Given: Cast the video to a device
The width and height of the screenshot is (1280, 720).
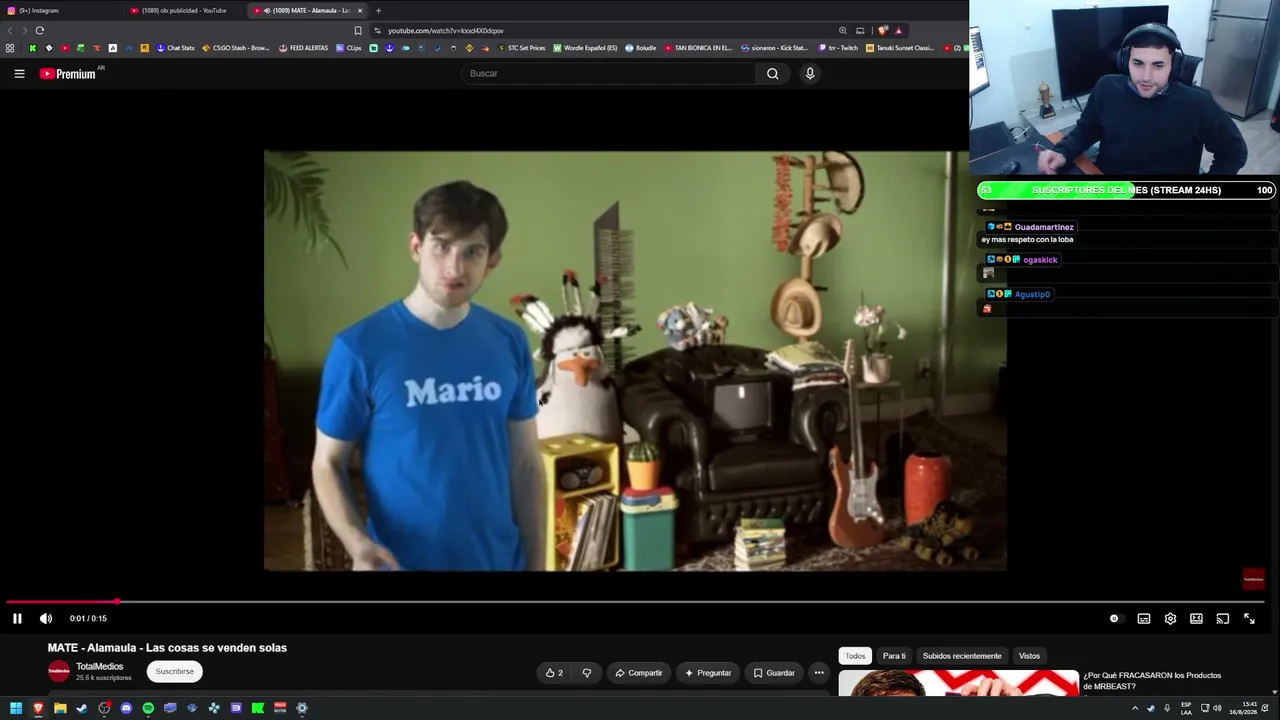Looking at the screenshot, I should point(1222,619).
